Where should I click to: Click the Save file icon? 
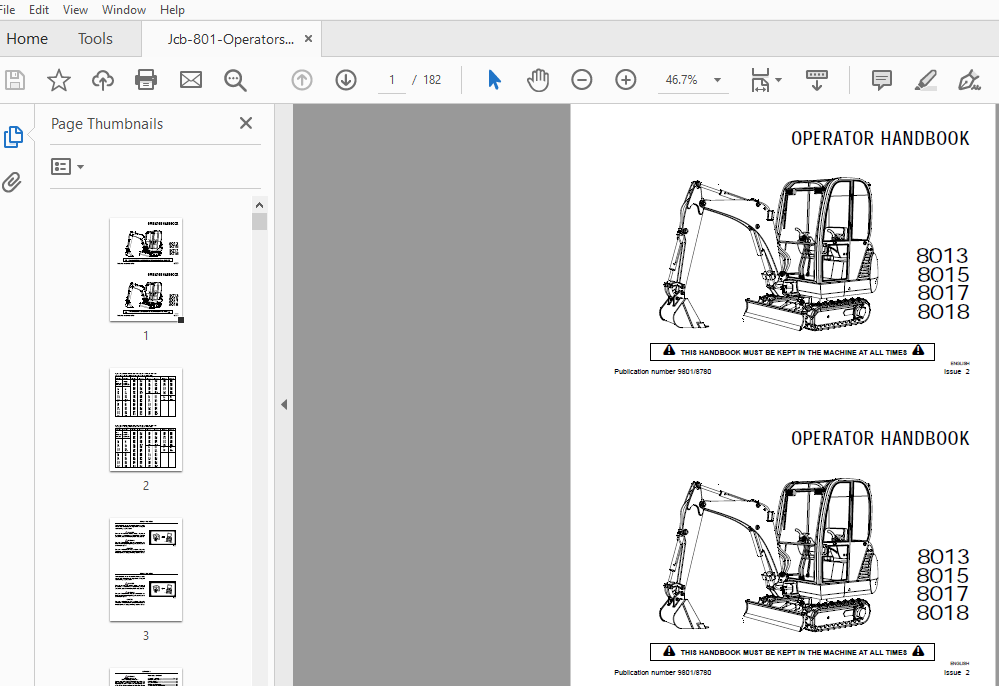pyautogui.click(x=15, y=80)
